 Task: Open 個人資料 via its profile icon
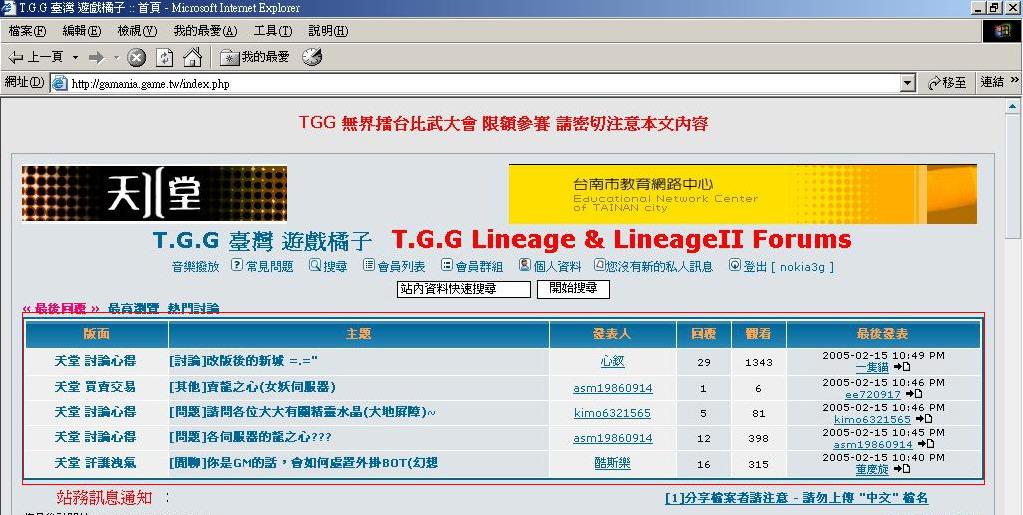525,265
